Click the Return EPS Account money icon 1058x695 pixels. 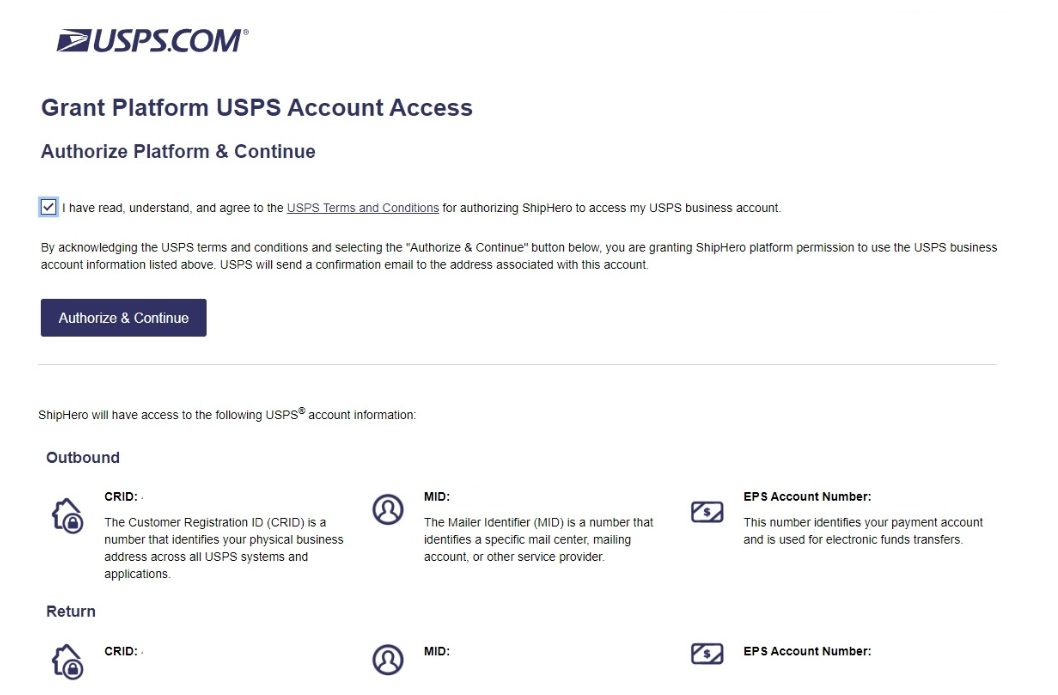tap(707, 653)
